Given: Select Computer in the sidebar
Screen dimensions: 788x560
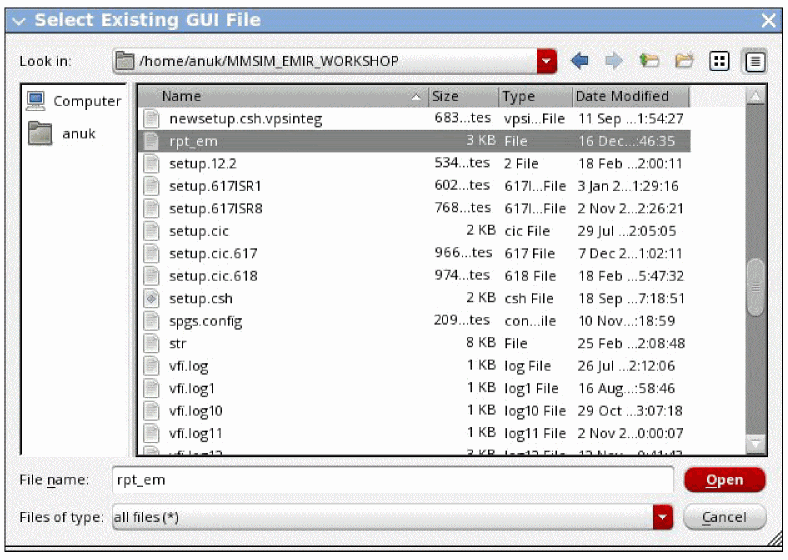Looking at the screenshot, I should 75,101.
